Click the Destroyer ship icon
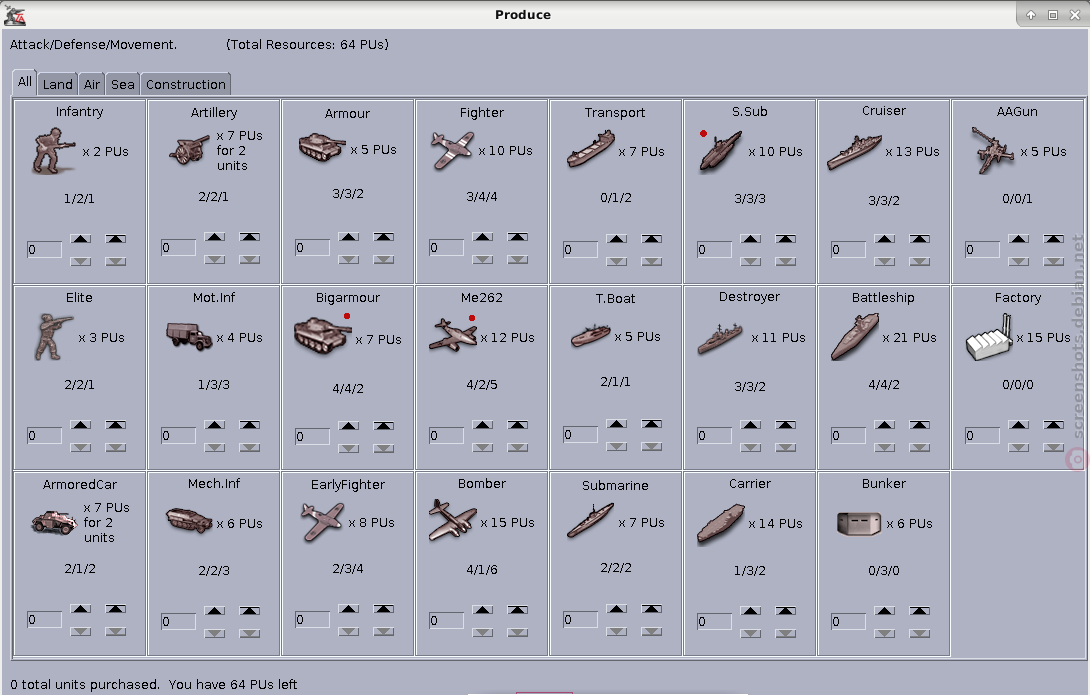Screen dimensions: 1090x695 (x=720, y=338)
